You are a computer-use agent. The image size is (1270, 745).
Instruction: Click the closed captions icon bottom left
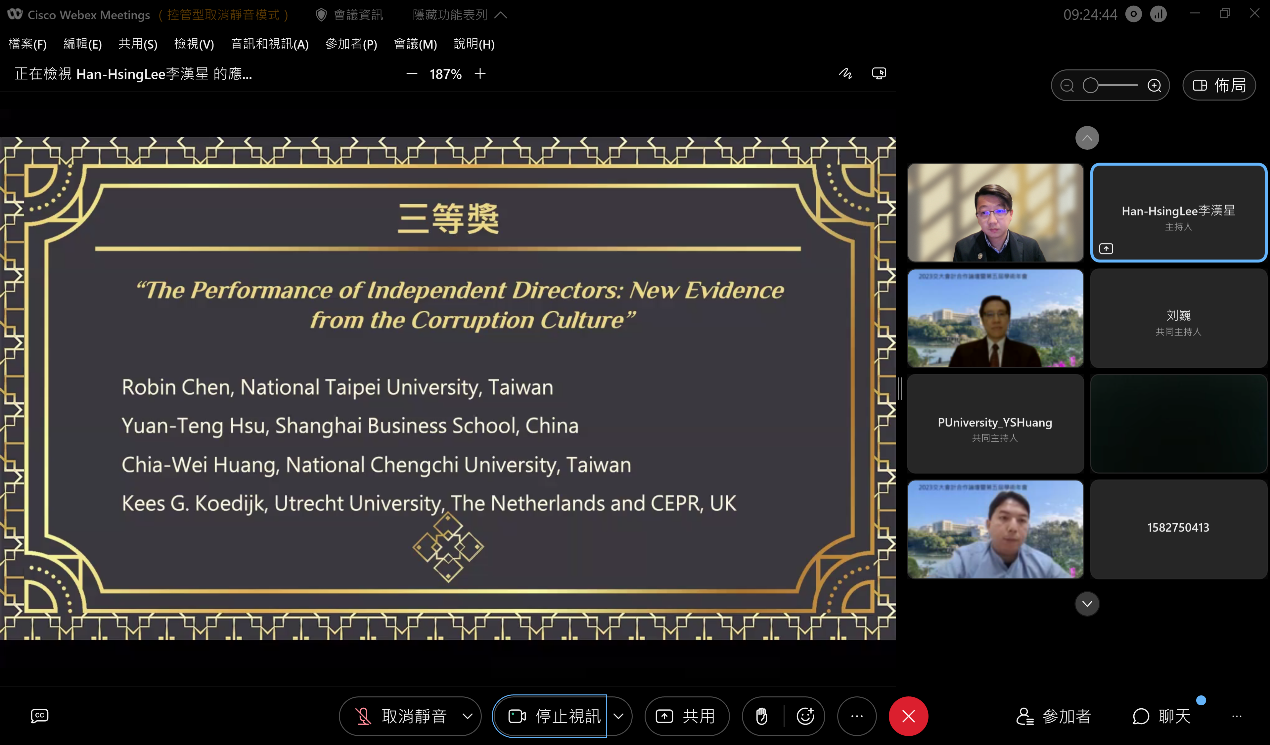click(x=39, y=716)
